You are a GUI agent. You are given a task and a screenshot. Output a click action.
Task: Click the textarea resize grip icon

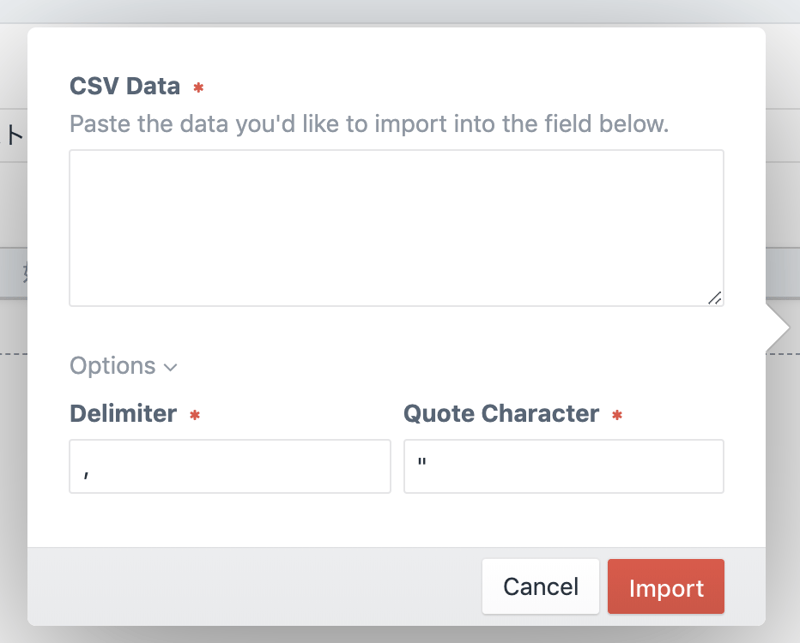[715, 297]
